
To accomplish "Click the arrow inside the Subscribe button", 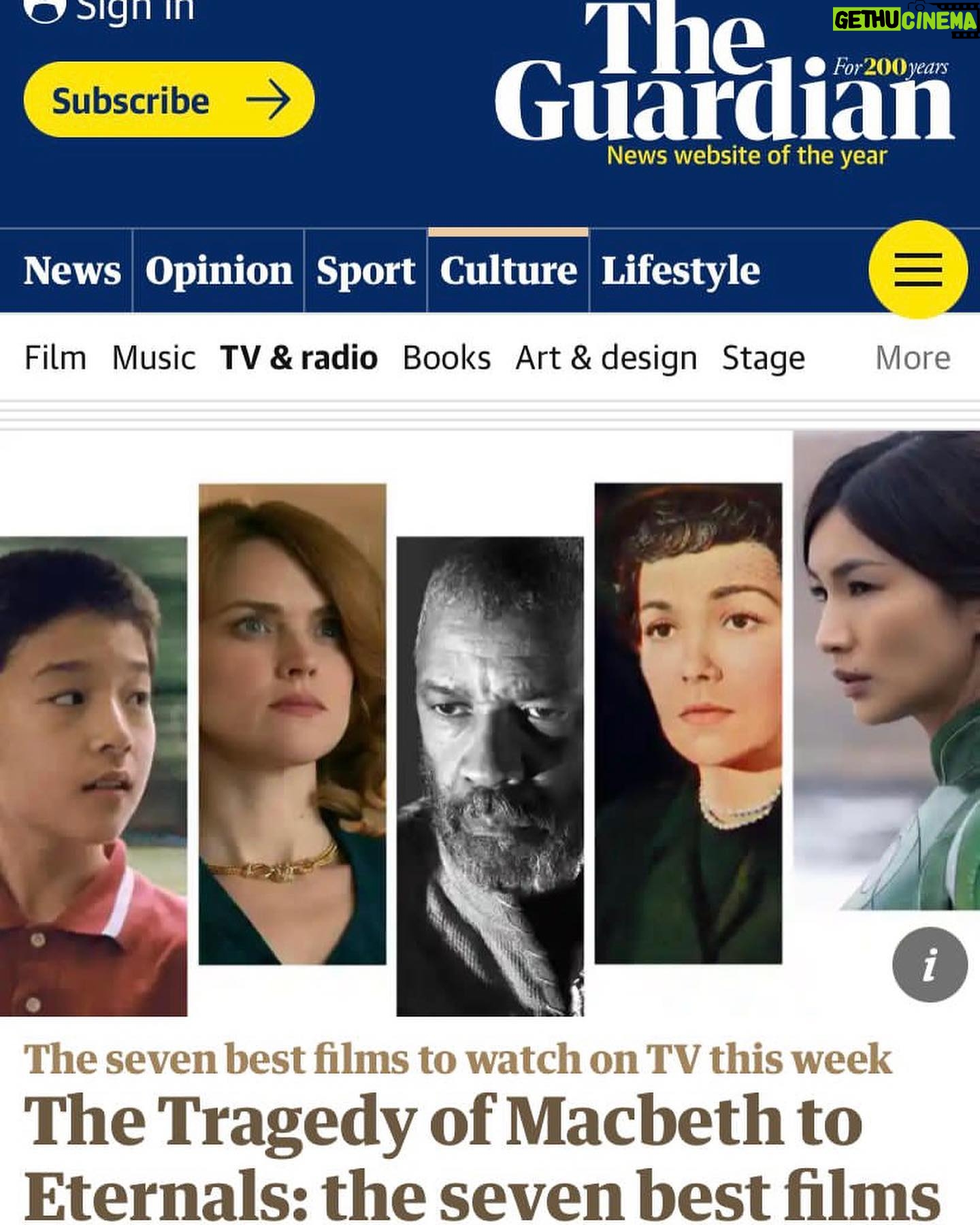I will [268, 100].
